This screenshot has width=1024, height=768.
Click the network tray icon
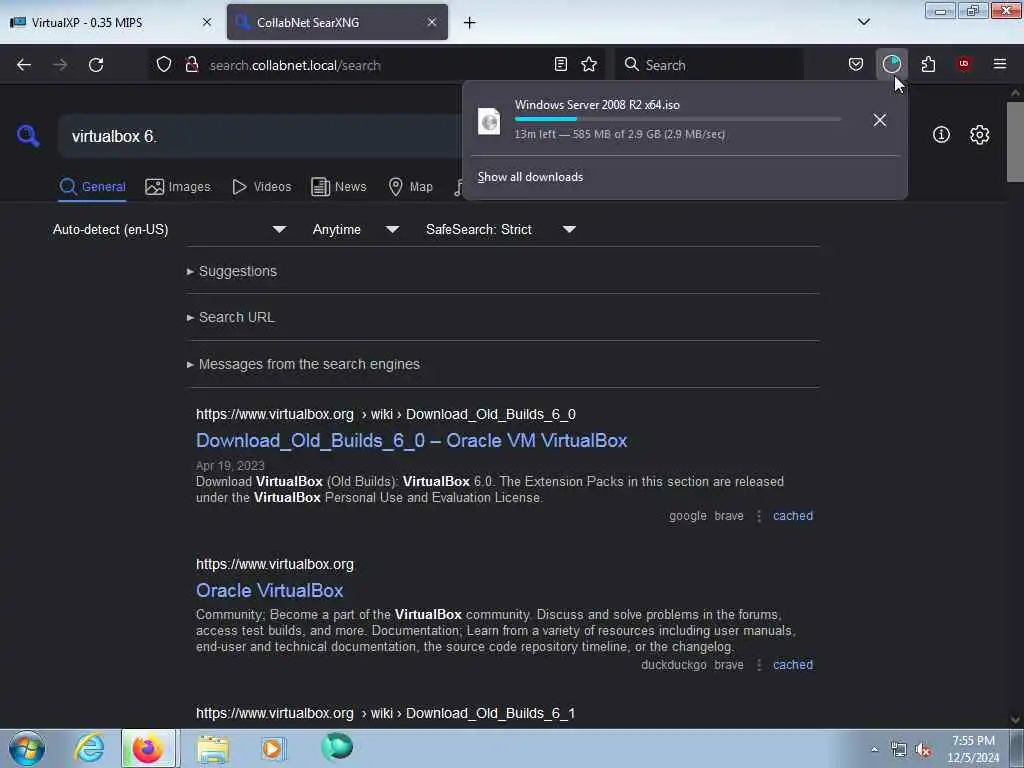tap(899, 750)
